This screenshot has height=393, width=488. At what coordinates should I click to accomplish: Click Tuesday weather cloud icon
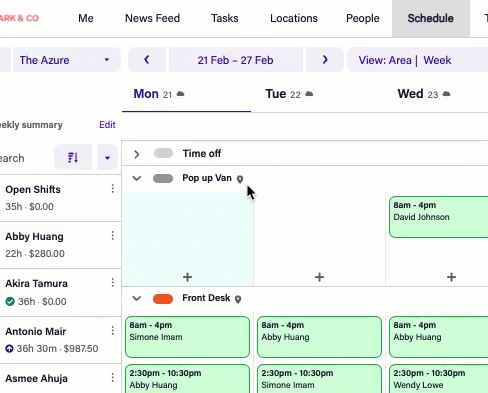tap(309, 94)
